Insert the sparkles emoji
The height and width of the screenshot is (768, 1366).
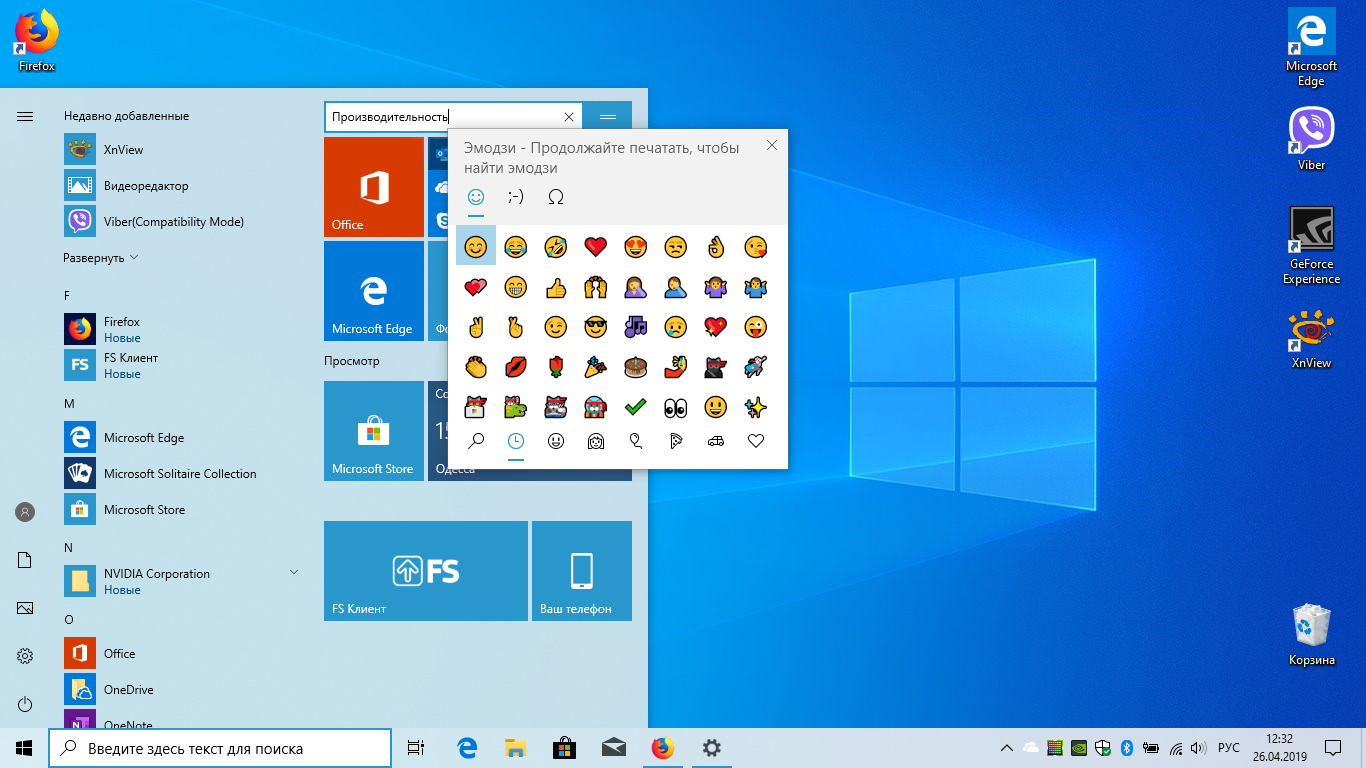click(x=756, y=407)
